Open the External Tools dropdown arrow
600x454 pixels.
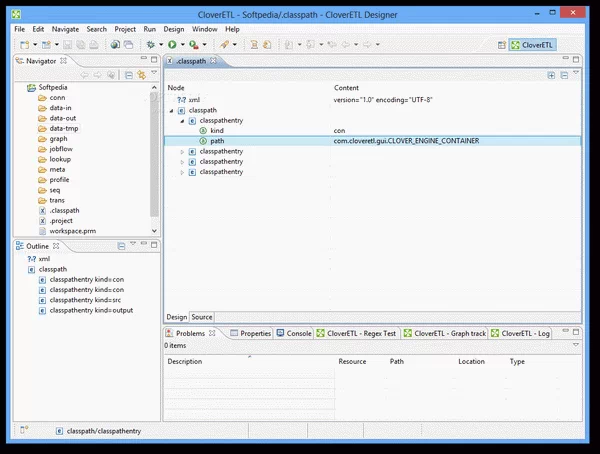click(204, 45)
